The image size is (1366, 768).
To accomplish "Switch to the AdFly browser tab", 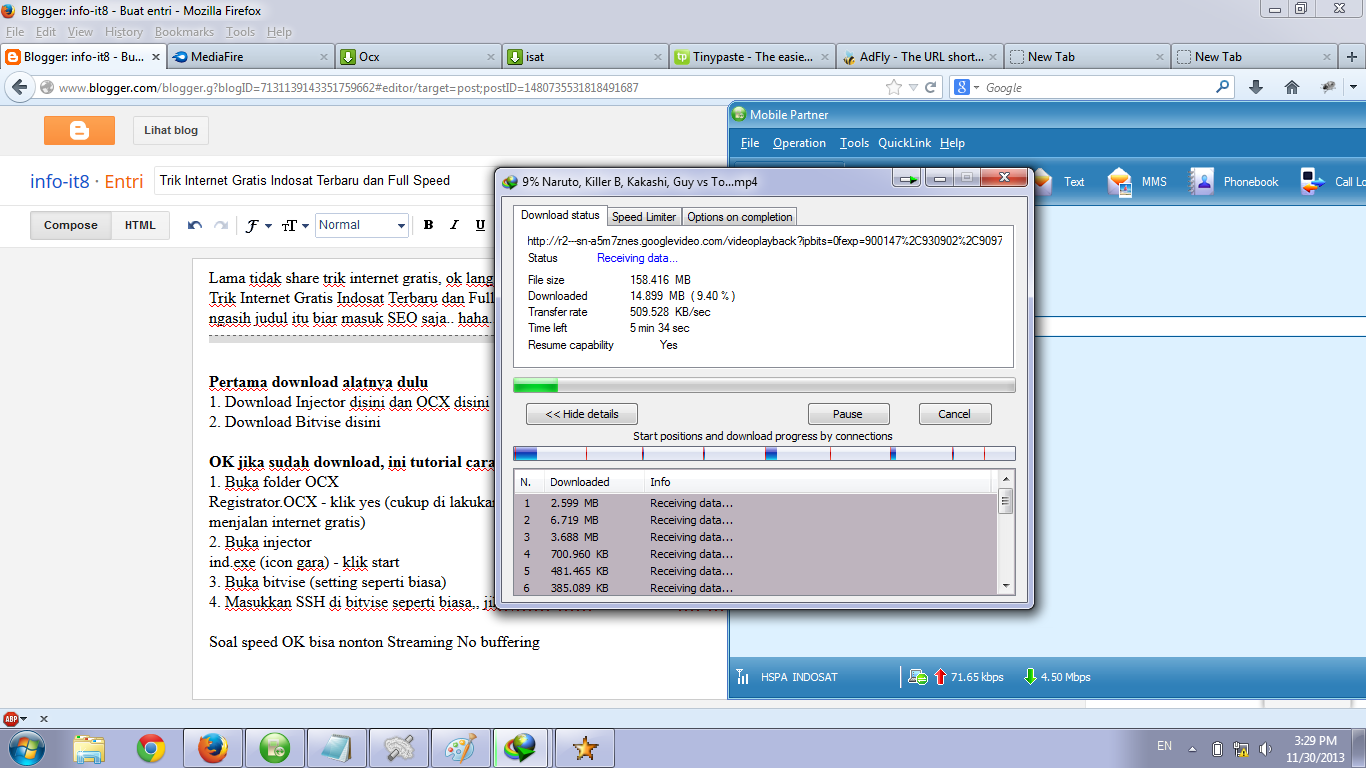I will click(x=919, y=57).
